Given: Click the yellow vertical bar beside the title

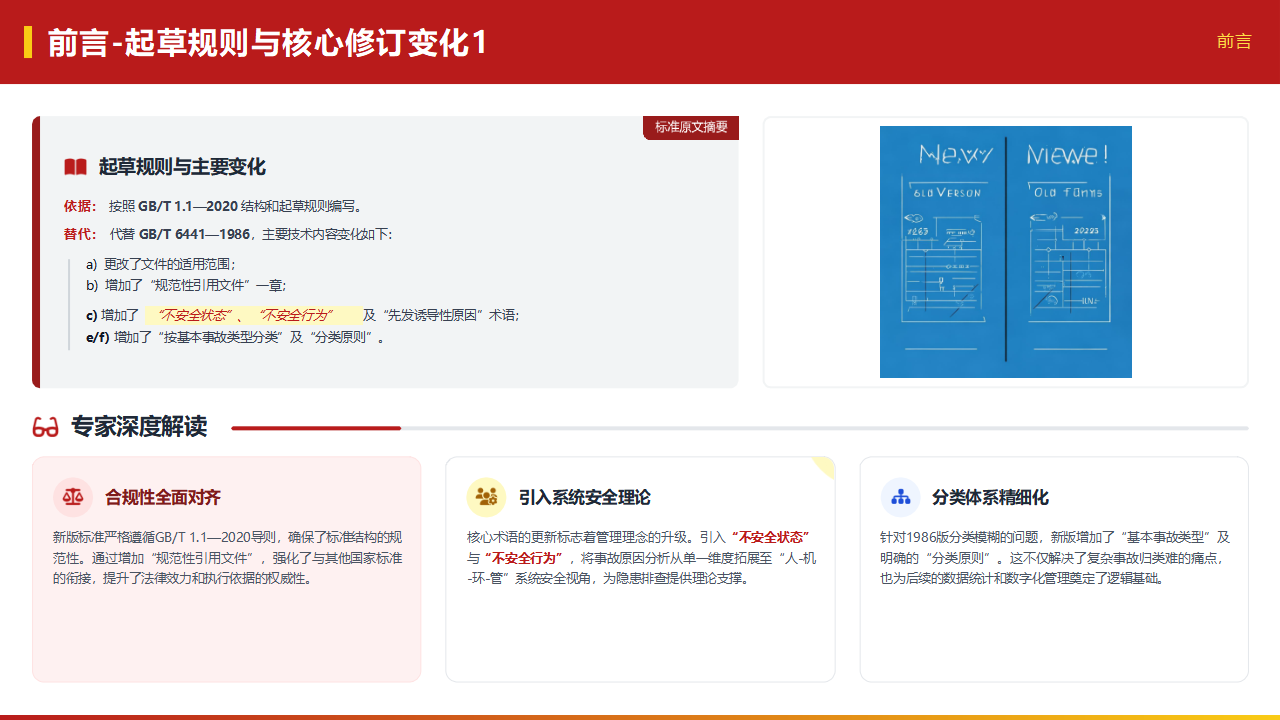Looking at the screenshot, I should tap(28, 42).
